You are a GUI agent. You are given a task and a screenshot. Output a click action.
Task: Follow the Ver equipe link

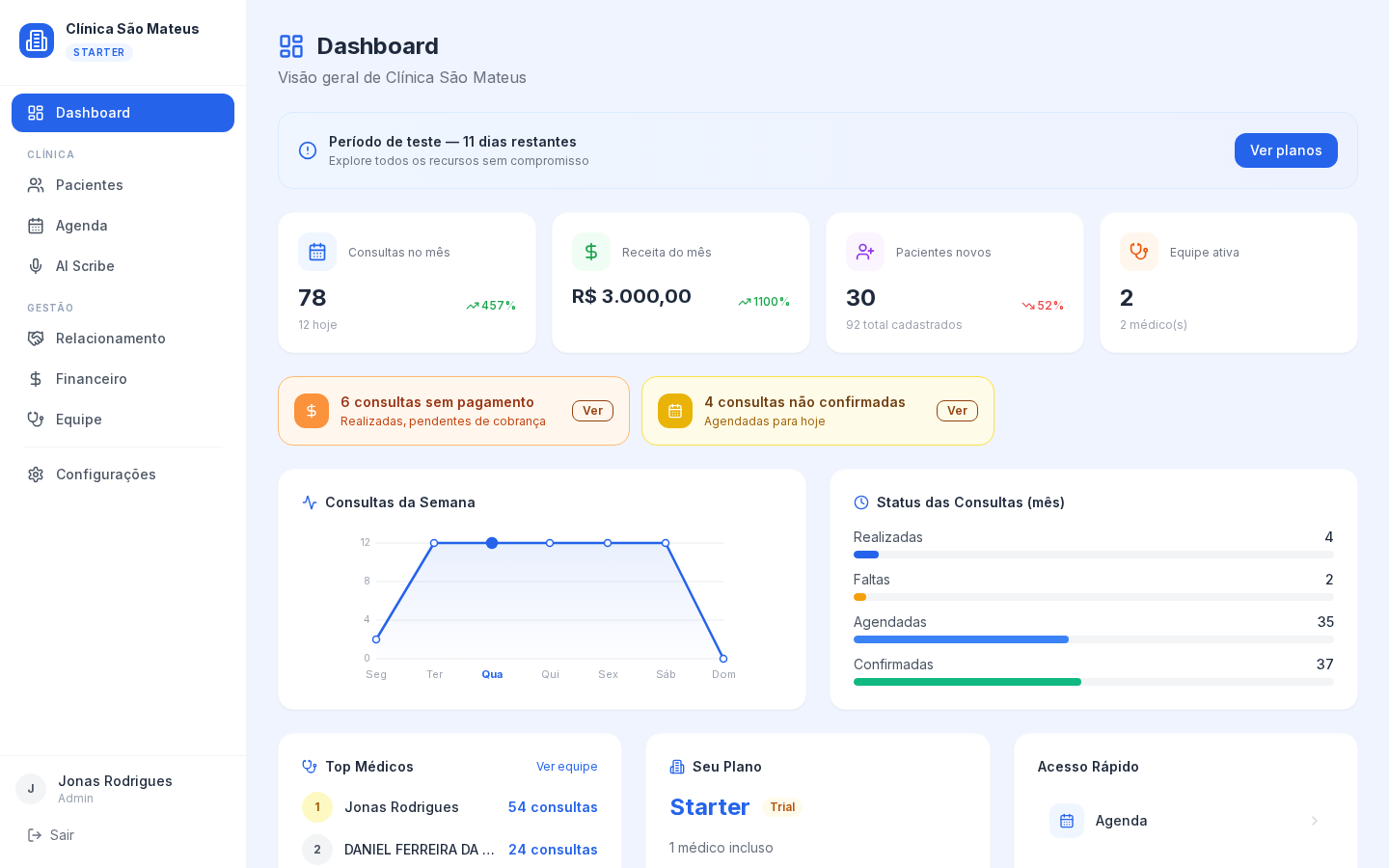567,767
